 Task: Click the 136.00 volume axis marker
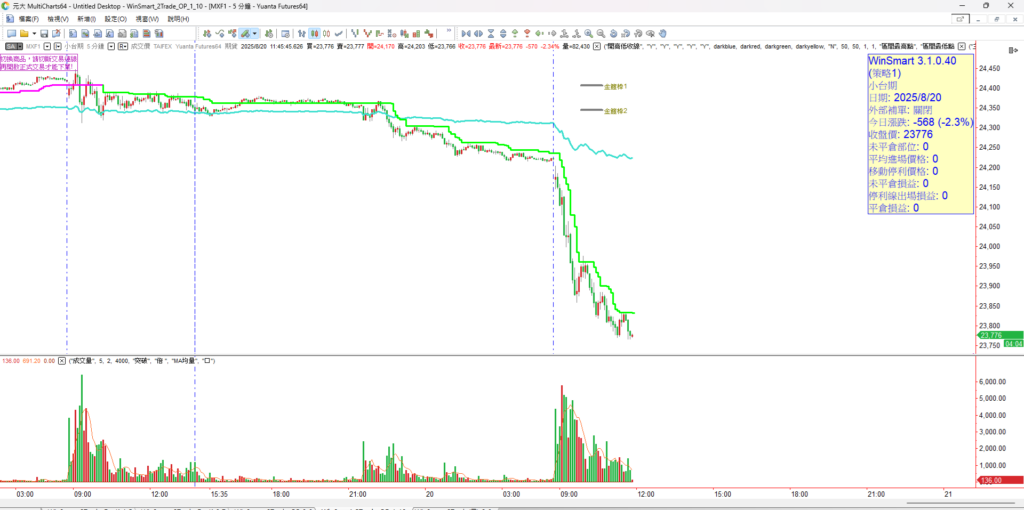tap(999, 480)
